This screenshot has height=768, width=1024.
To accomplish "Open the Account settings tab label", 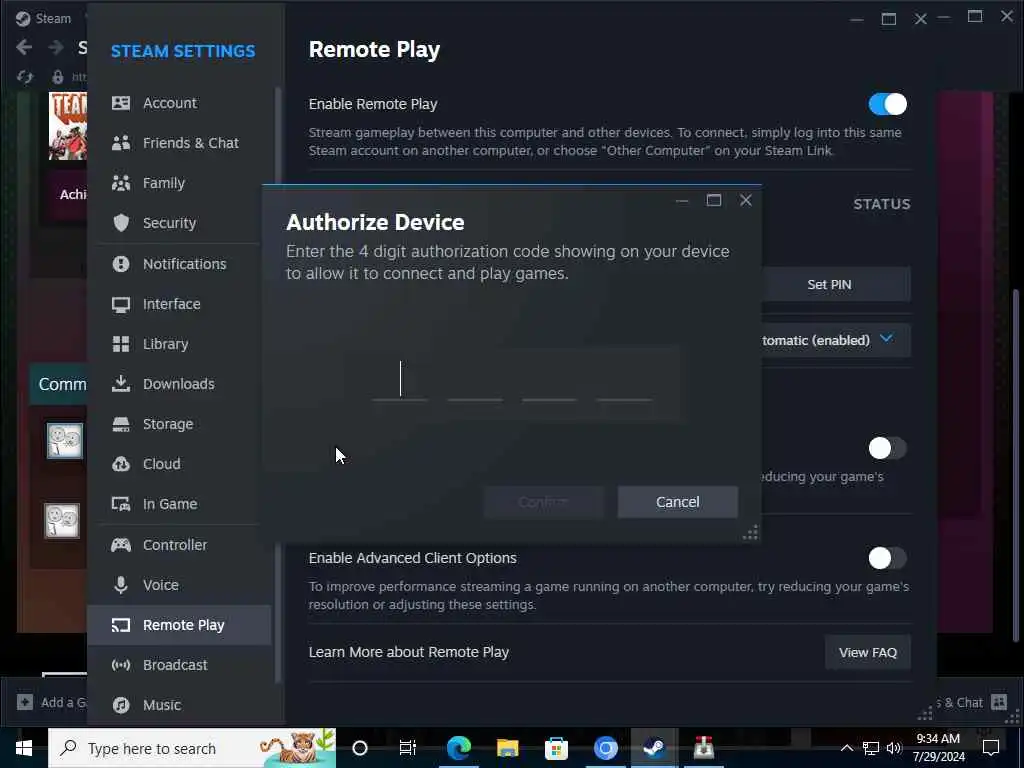I will 170,103.
